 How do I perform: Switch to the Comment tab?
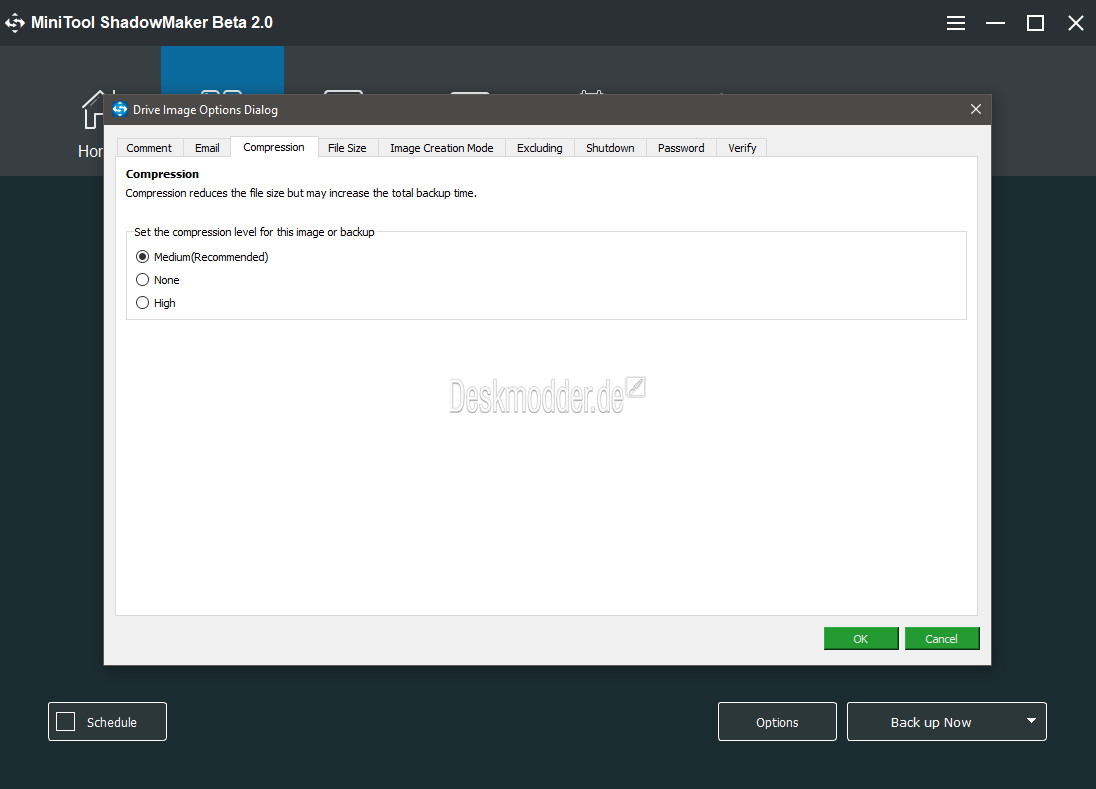[x=149, y=148]
